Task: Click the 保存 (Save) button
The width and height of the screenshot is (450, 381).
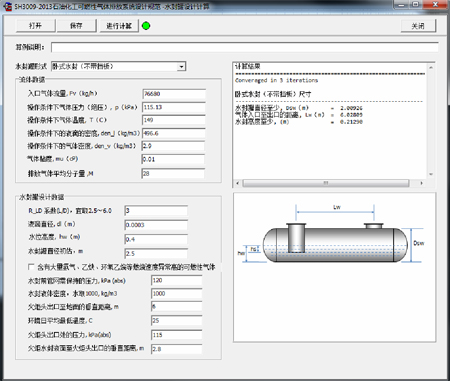Action: pos(76,26)
